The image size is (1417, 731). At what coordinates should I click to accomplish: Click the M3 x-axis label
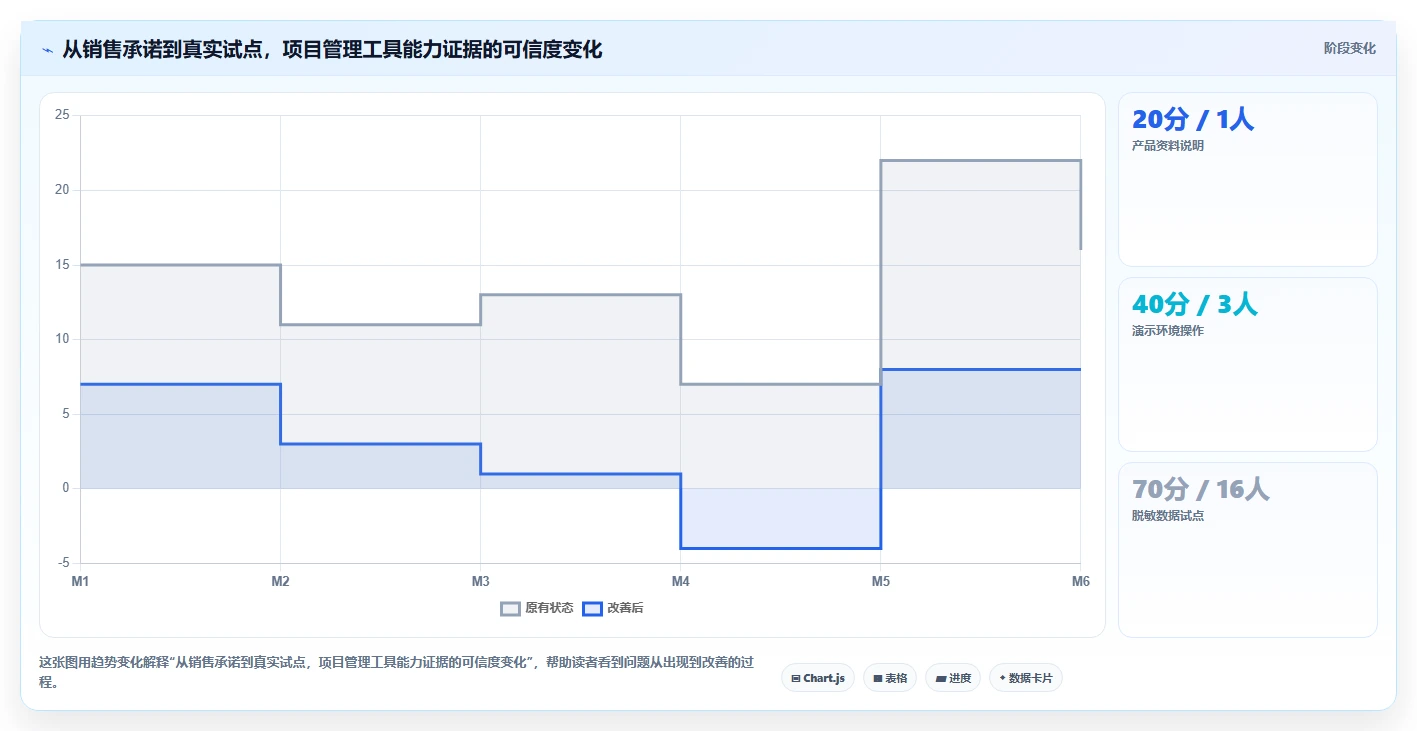tap(480, 581)
